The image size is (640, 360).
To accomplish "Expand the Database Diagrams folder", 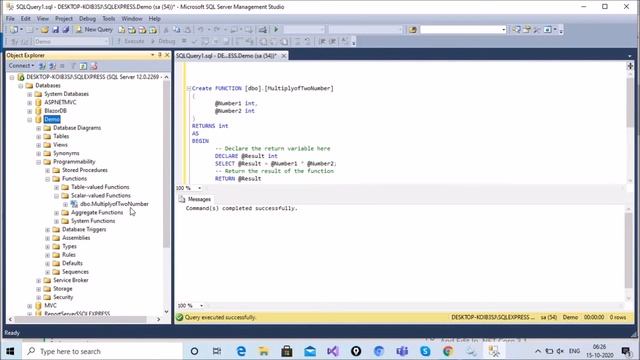I will click(x=39, y=128).
